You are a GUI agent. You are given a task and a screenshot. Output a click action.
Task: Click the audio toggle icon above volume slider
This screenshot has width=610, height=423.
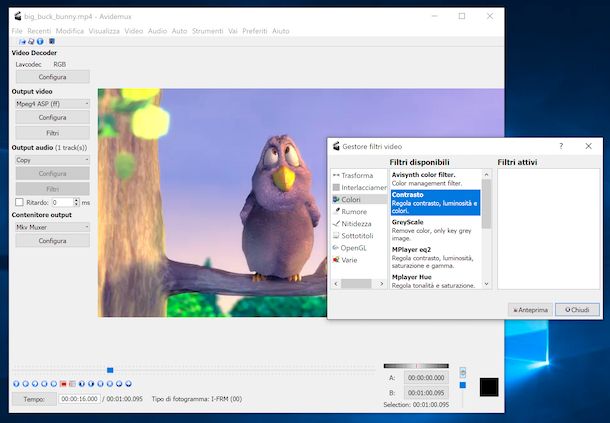click(x=463, y=372)
